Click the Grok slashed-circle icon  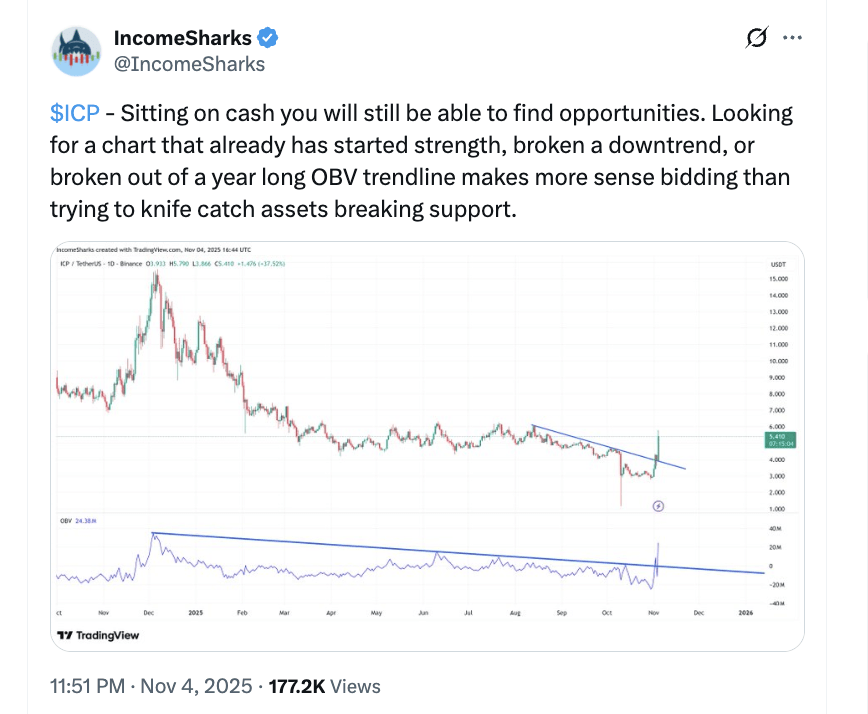[x=757, y=39]
